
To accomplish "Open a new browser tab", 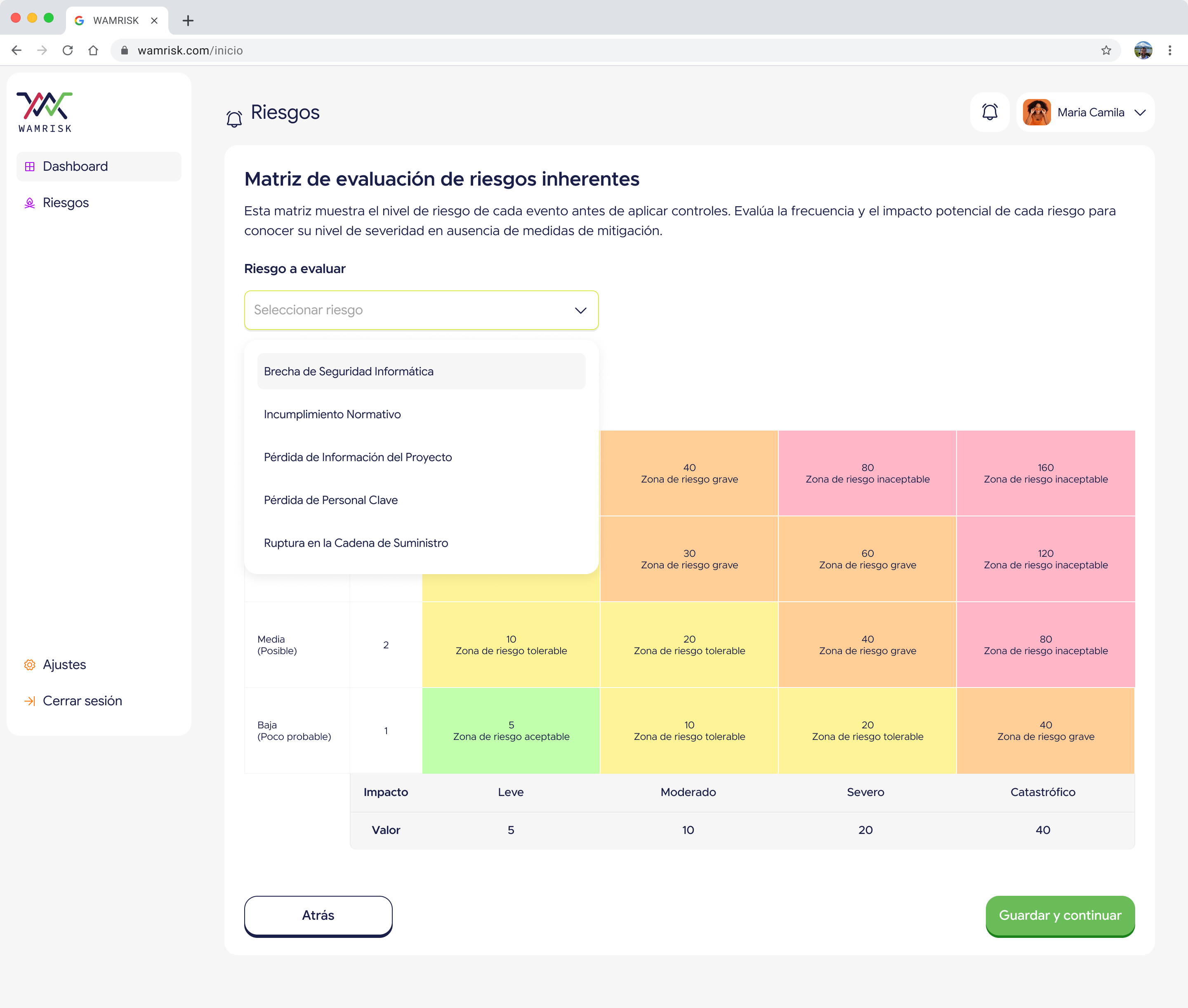I will [188, 21].
